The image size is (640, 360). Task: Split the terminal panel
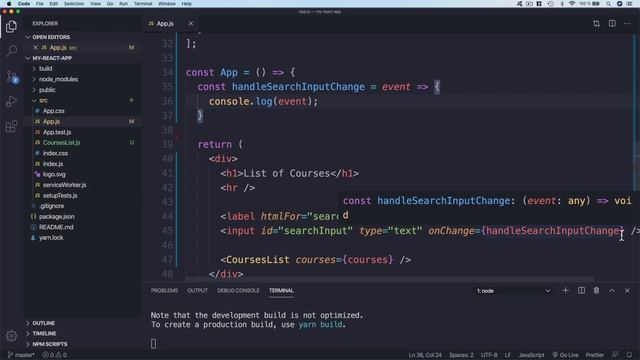tap(581, 291)
